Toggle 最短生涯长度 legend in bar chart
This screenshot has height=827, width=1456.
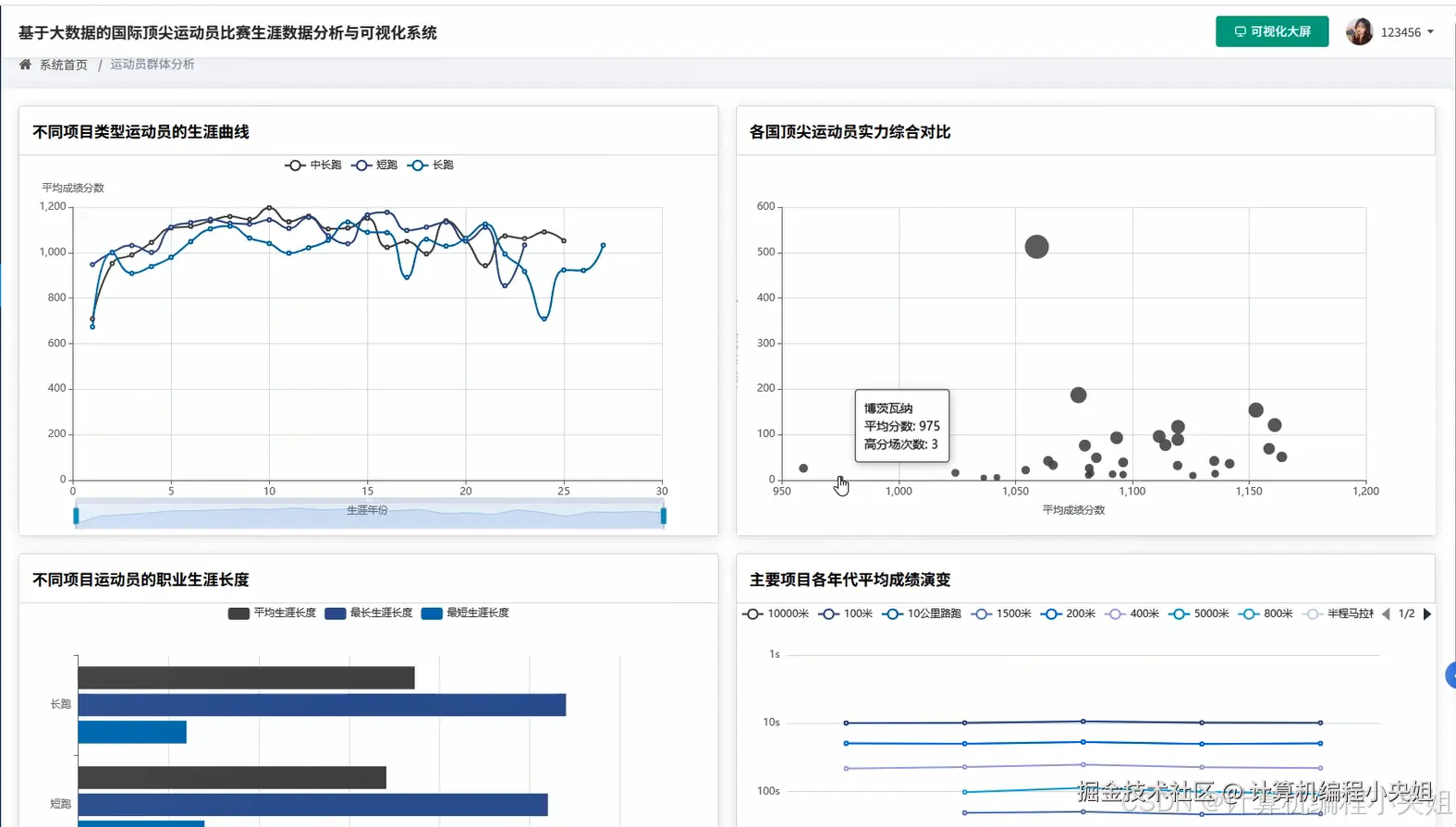coord(465,614)
